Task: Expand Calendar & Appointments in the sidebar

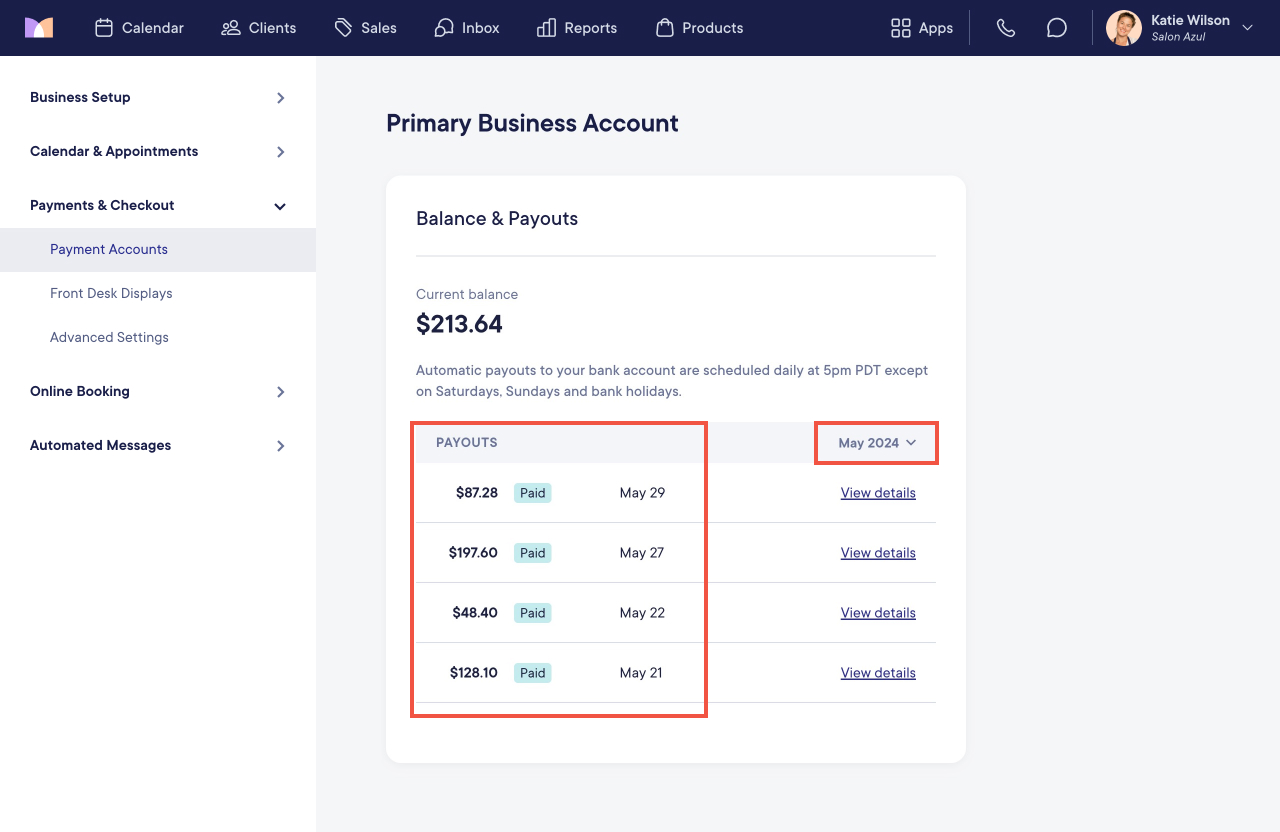Action: tap(158, 151)
